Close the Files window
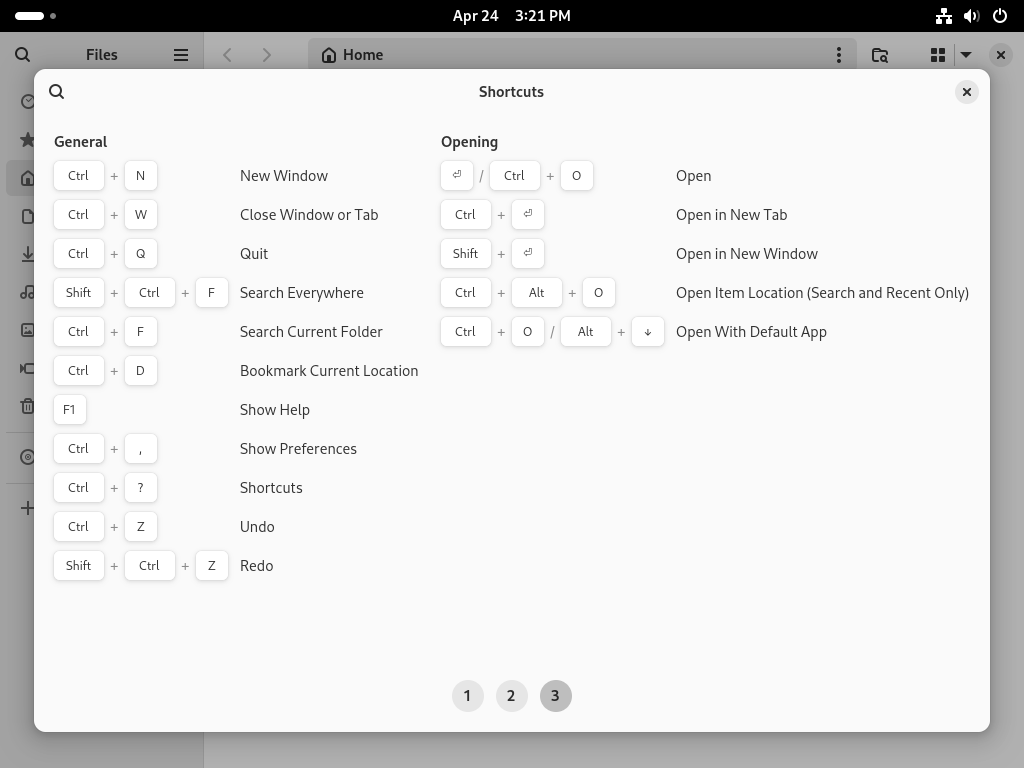The height and width of the screenshot is (768, 1024). click(1000, 55)
